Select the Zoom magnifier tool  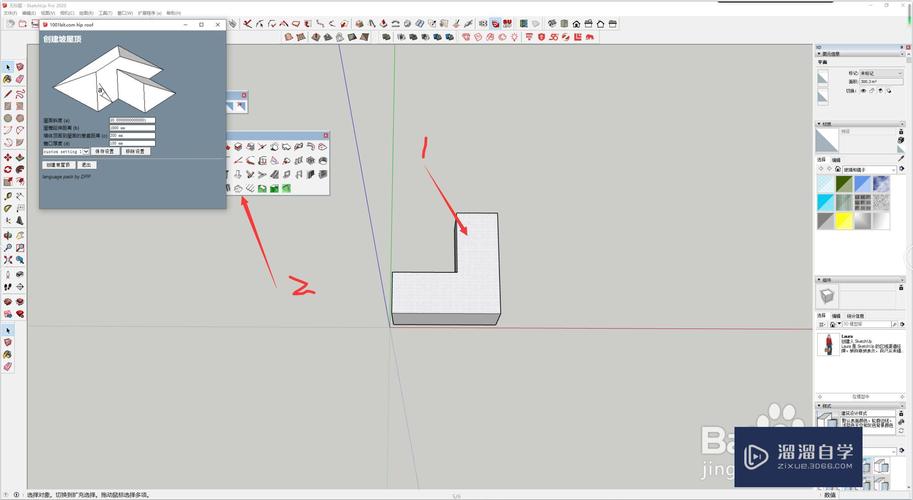pos(8,247)
